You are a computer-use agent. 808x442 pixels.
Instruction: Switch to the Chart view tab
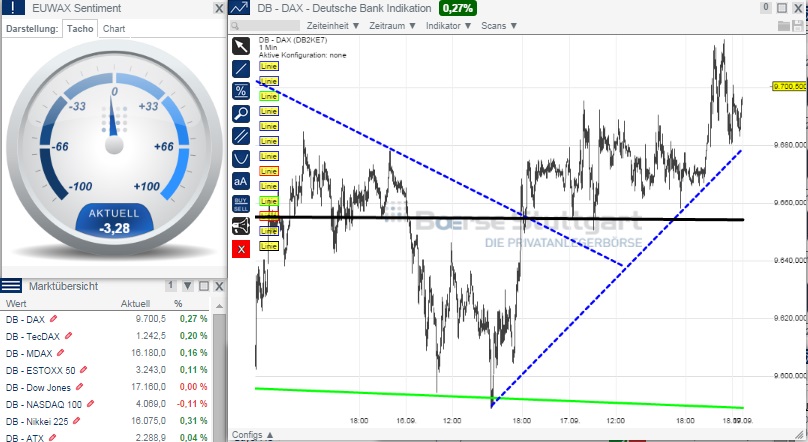pyautogui.click(x=114, y=29)
